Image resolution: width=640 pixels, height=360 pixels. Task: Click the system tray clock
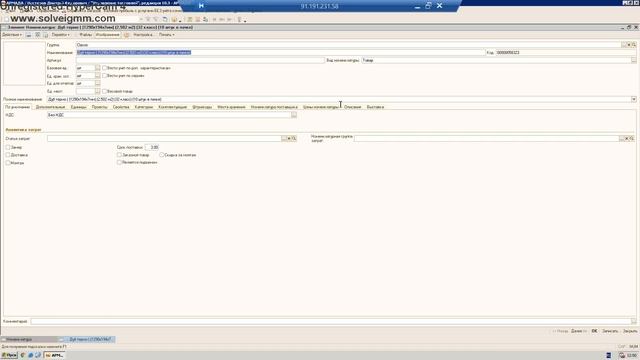point(633,356)
